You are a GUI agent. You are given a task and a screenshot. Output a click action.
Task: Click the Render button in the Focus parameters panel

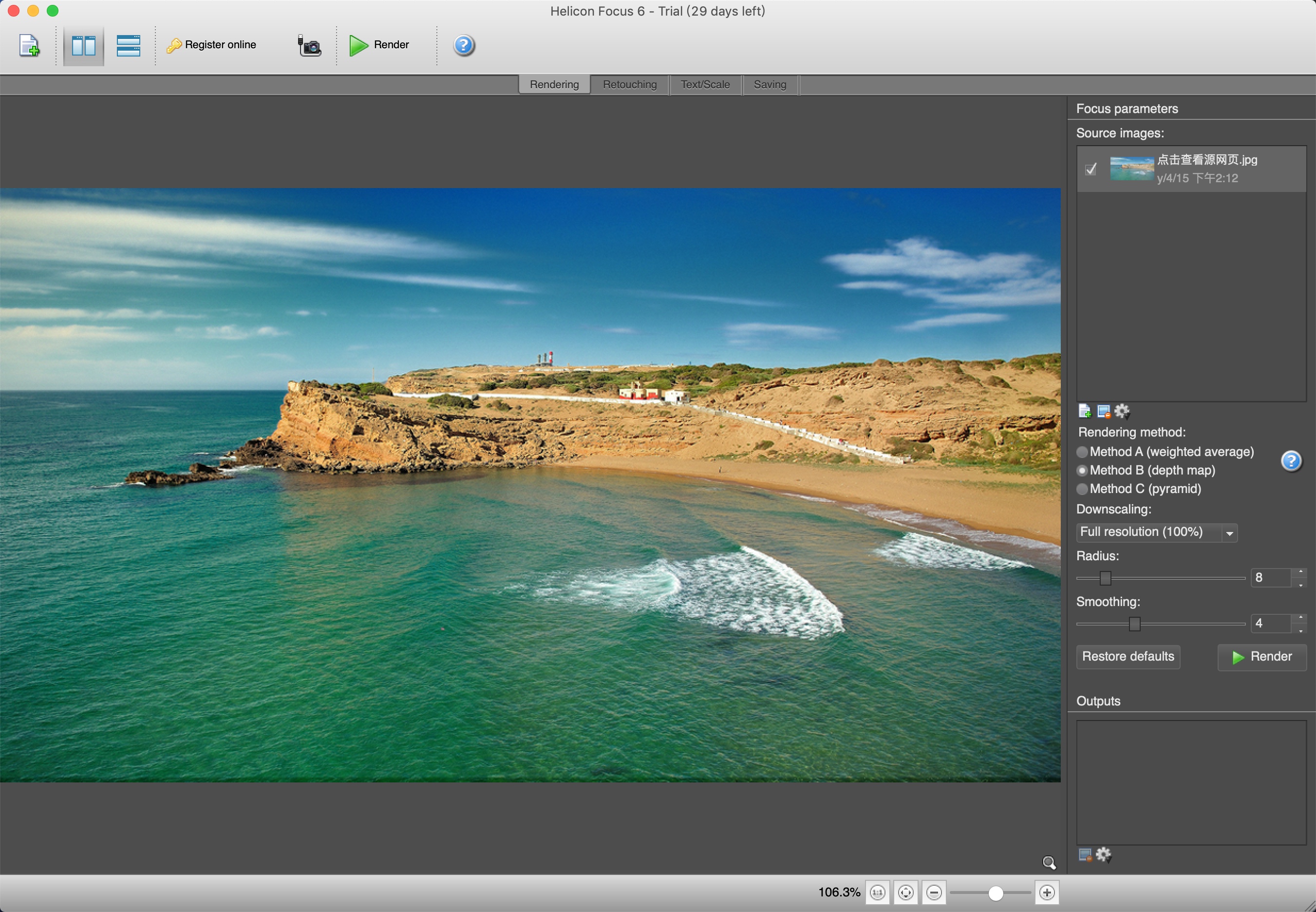1262,657
